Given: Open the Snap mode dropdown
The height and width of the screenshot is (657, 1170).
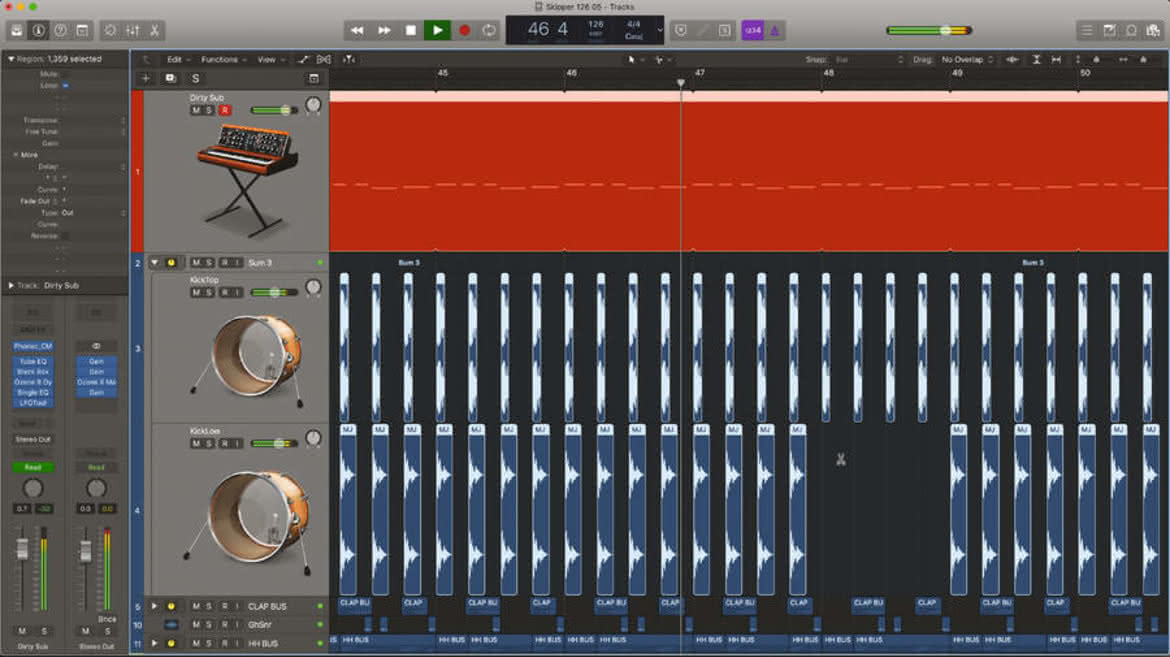Looking at the screenshot, I should click(x=869, y=60).
